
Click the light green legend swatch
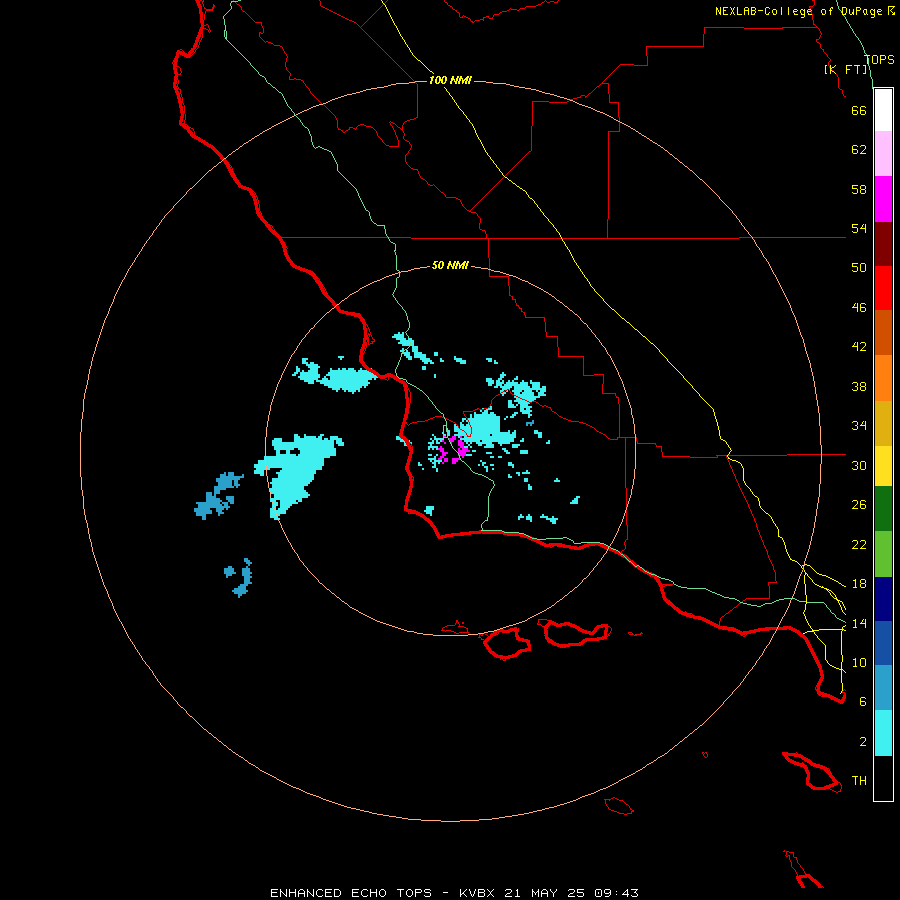[883, 554]
